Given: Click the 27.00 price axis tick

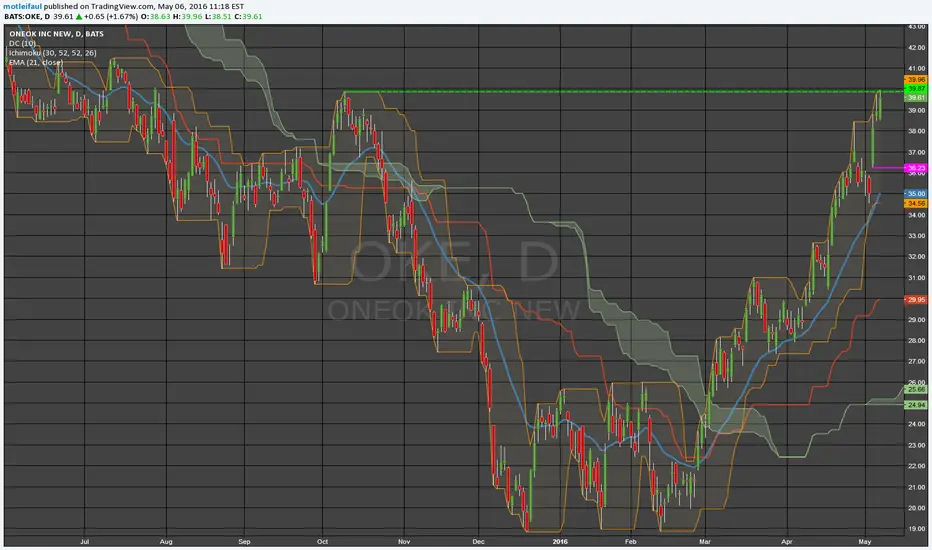Looking at the screenshot, I should pos(916,362).
